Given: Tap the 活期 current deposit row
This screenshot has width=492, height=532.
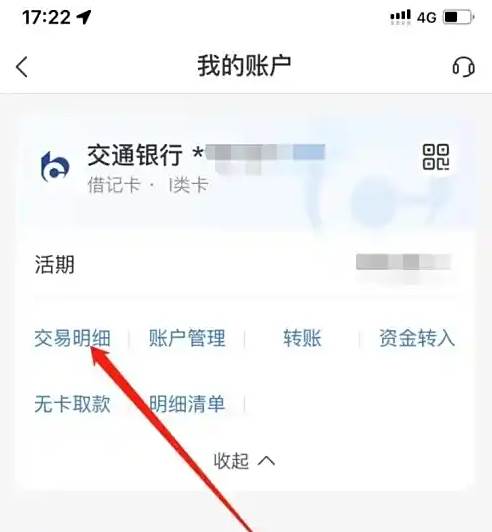Looking at the screenshot, I should tap(244, 264).
